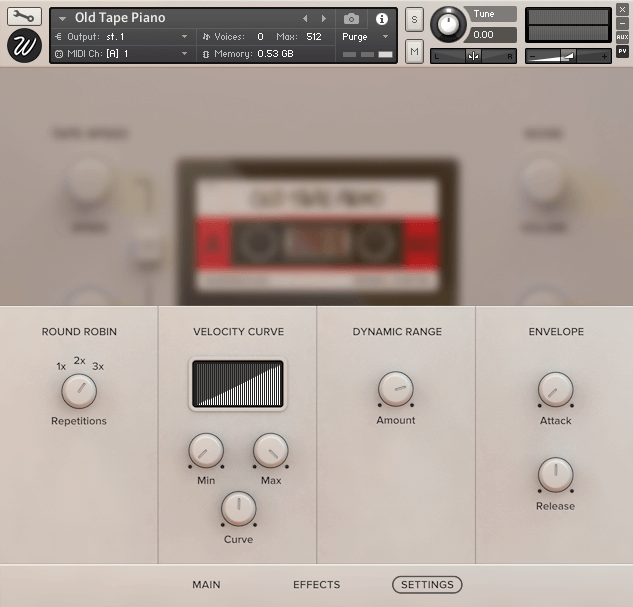Click the velocity Curve knob
Image resolution: width=633 pixels, height=607 pixels.
(x=239, y=509)
